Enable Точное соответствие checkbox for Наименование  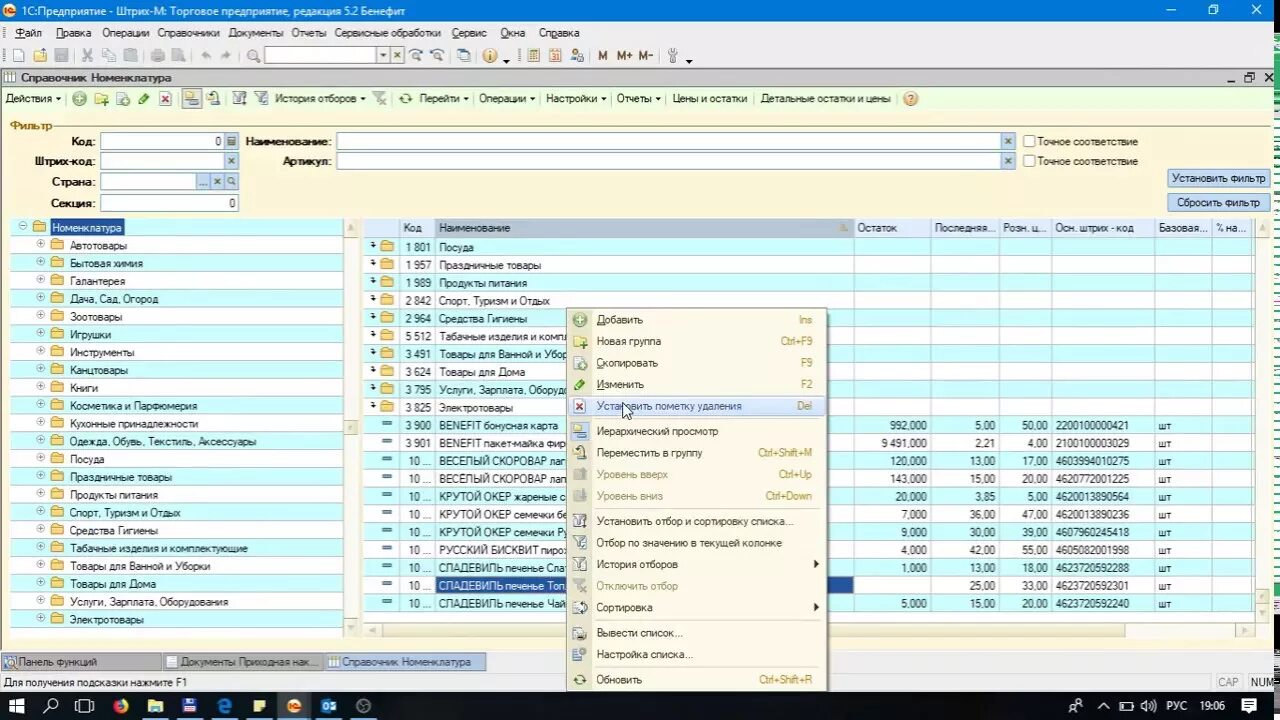point(1029,142)
